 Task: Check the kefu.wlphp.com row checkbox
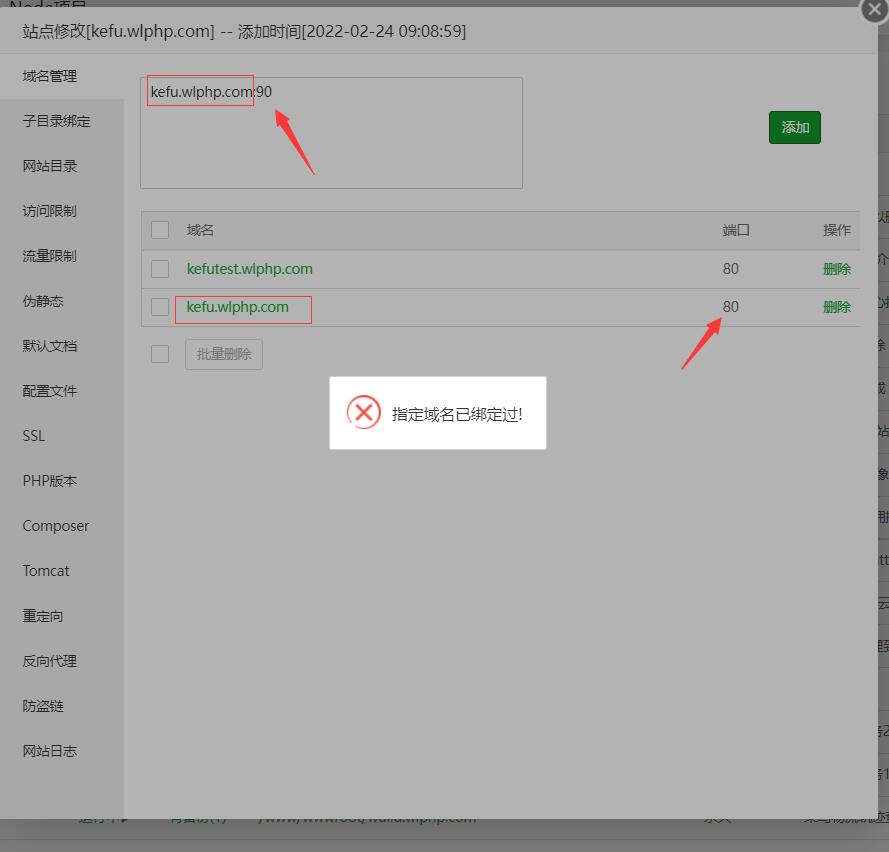coord(160,307)
